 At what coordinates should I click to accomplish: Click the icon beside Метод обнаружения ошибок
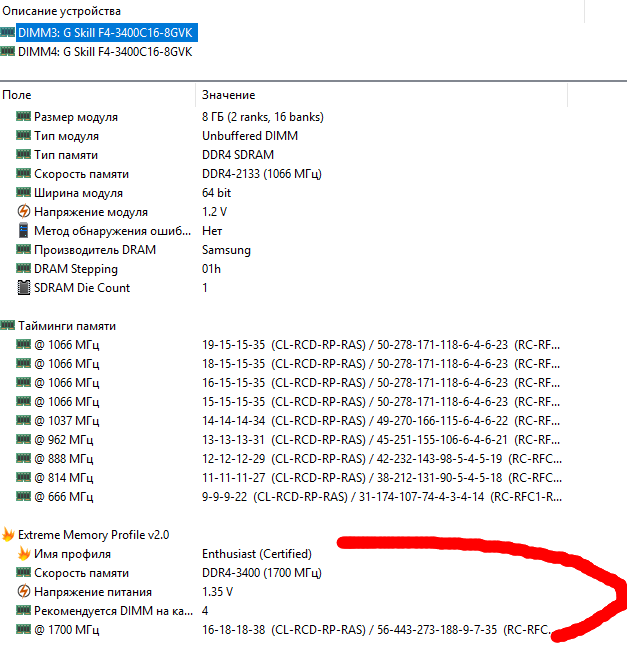pyautogui.click(x=23, y=231)
